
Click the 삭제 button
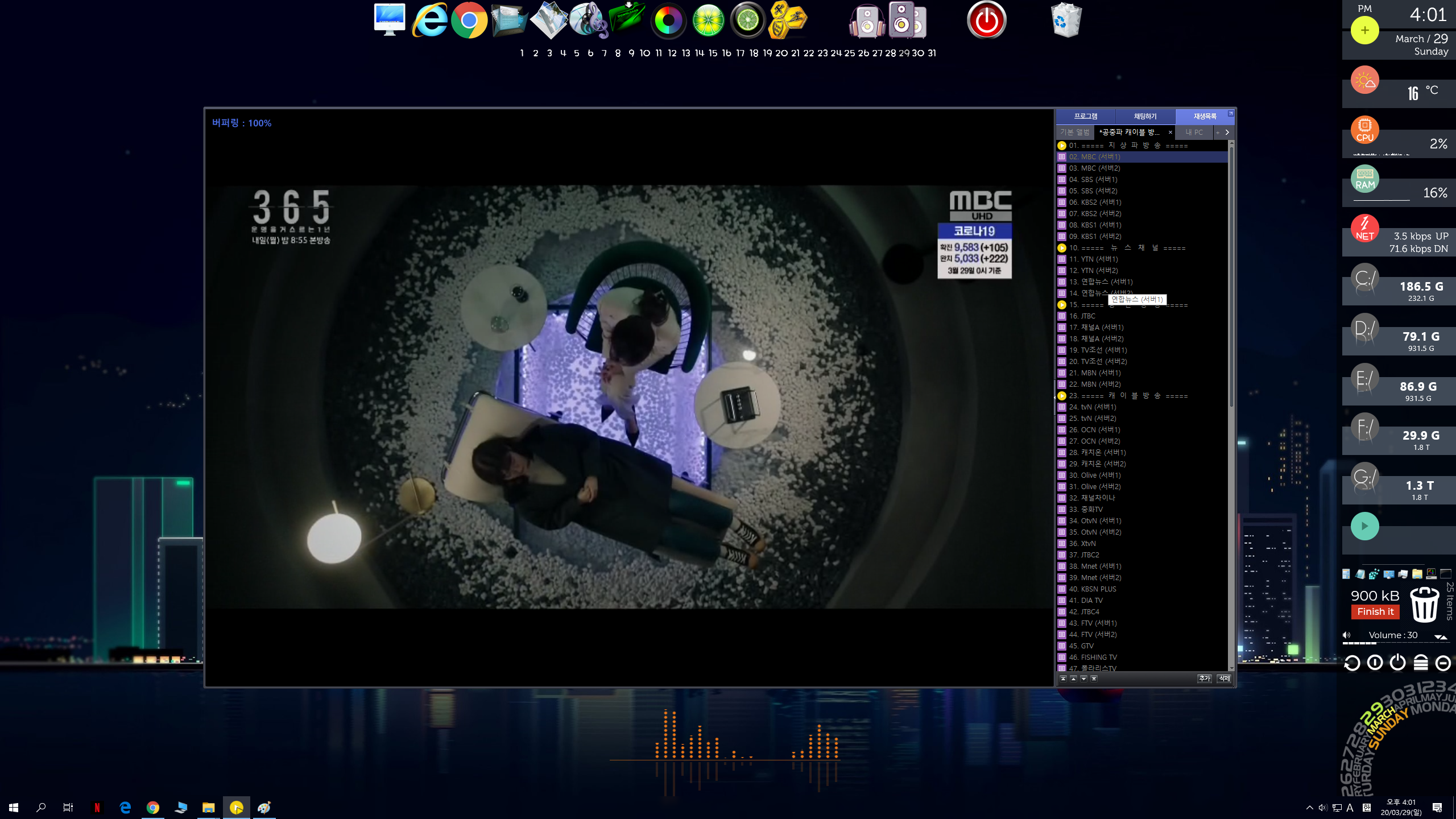[x=1224, y=679]
